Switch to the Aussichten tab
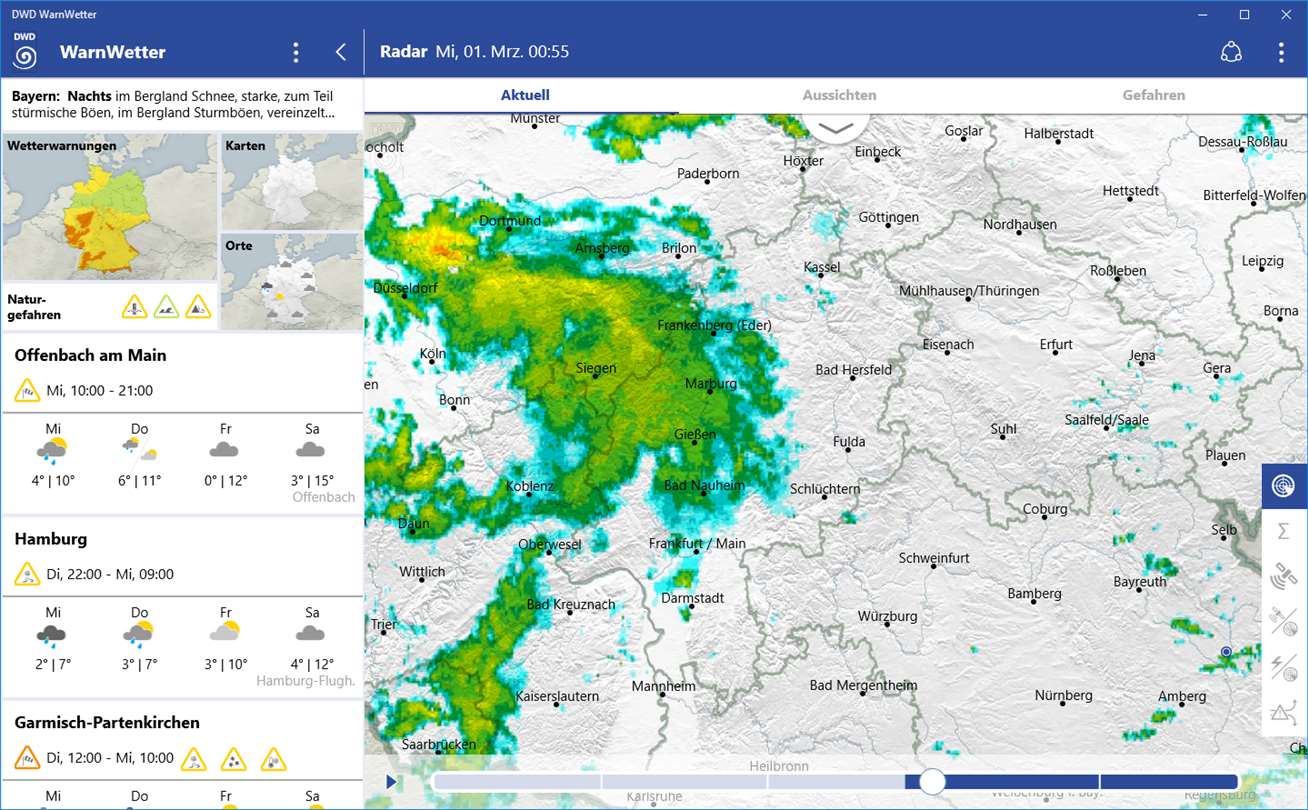Screen dimensions: 1308x810 pyautogui.click(x=839, y=95)
